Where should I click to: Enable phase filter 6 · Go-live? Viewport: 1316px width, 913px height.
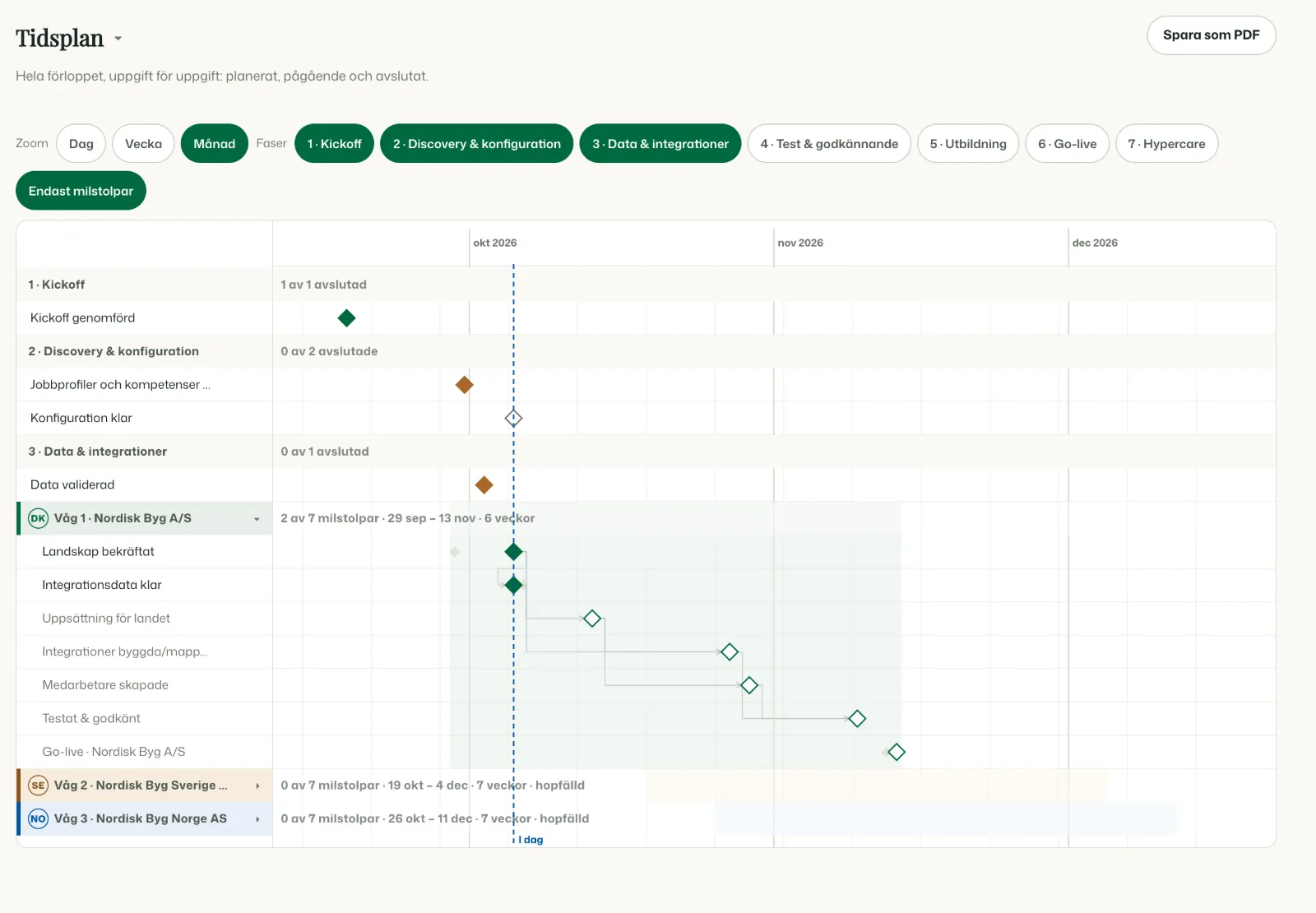point(1068,144)
